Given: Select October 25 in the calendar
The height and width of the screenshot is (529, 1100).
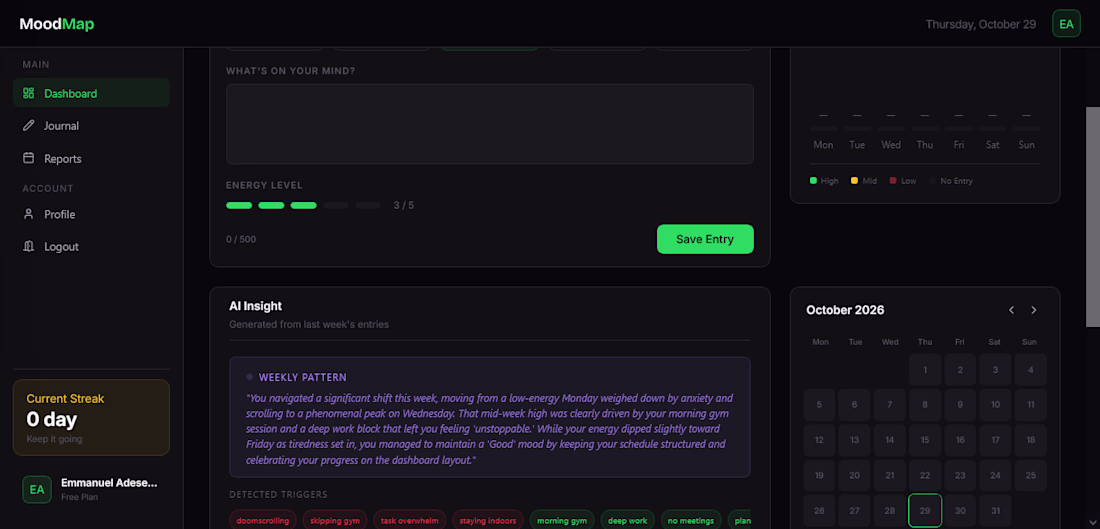Looking at the screenshot, I should 1031,475.
